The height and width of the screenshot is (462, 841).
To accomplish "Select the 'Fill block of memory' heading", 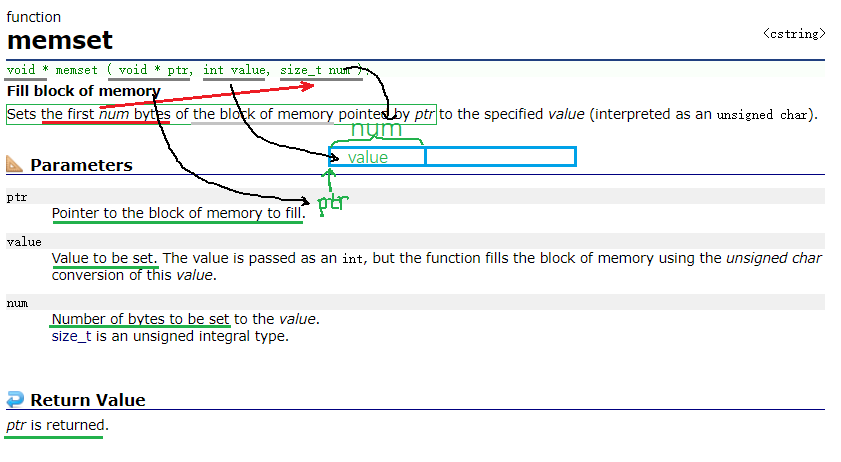I will tap(83, 91).
